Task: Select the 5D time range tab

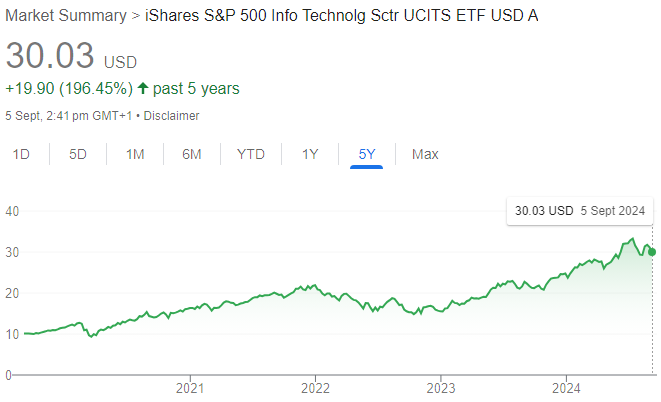Action: [x=78, y=154]
